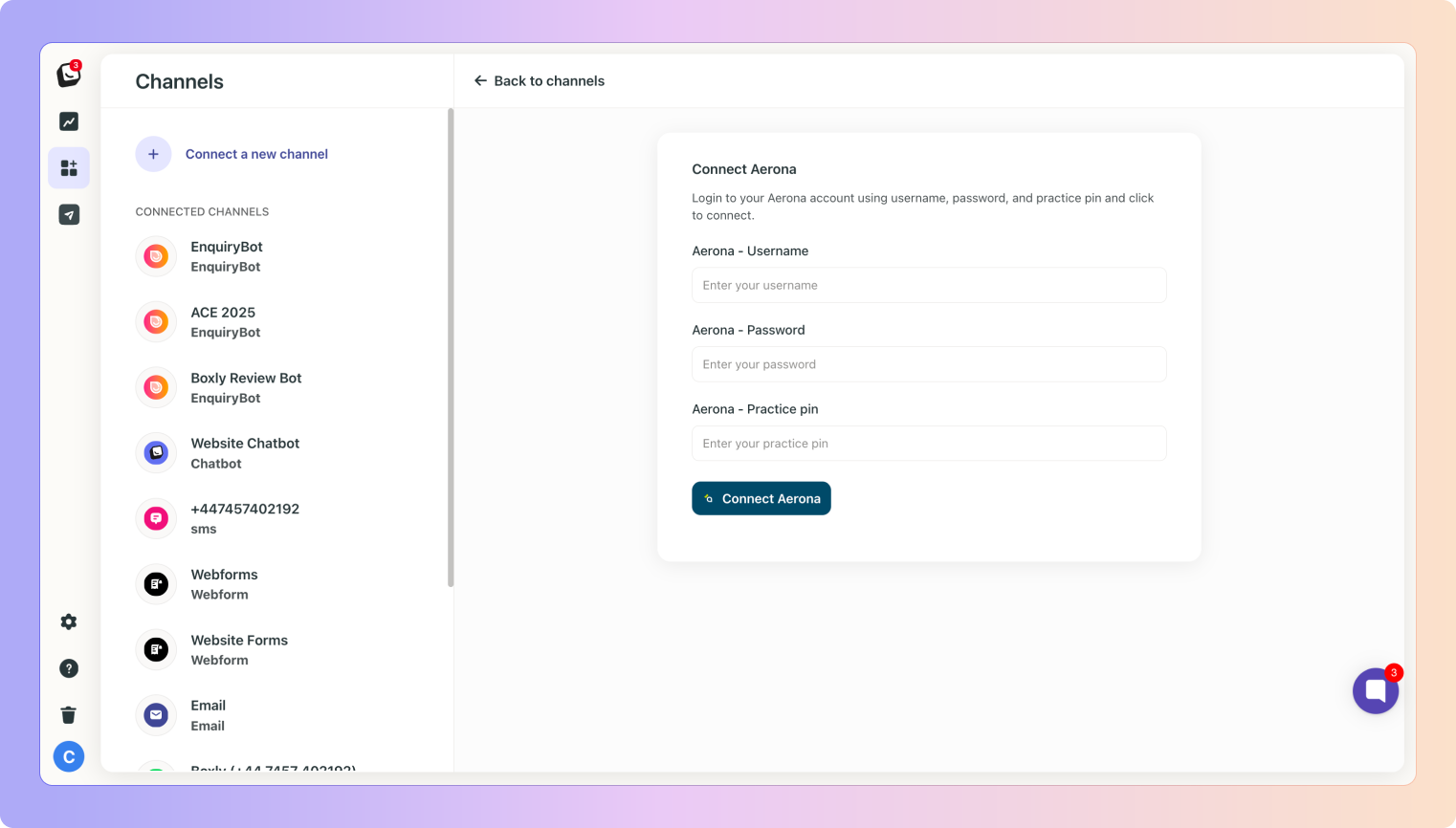
Task: Click the ACE 2025 channel icon
Action: click(x=156, y=322)
